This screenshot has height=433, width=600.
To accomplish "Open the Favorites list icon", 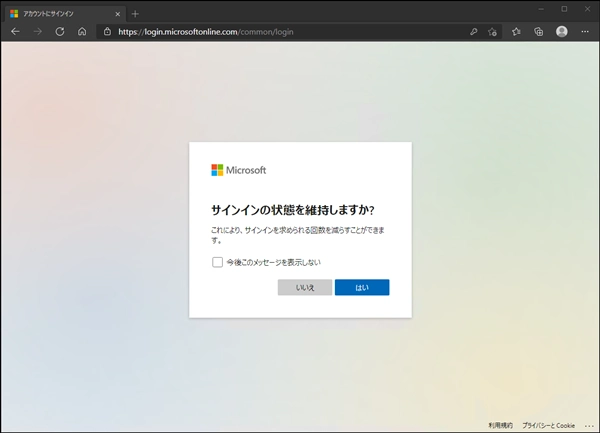I will [x=516, y=32].
